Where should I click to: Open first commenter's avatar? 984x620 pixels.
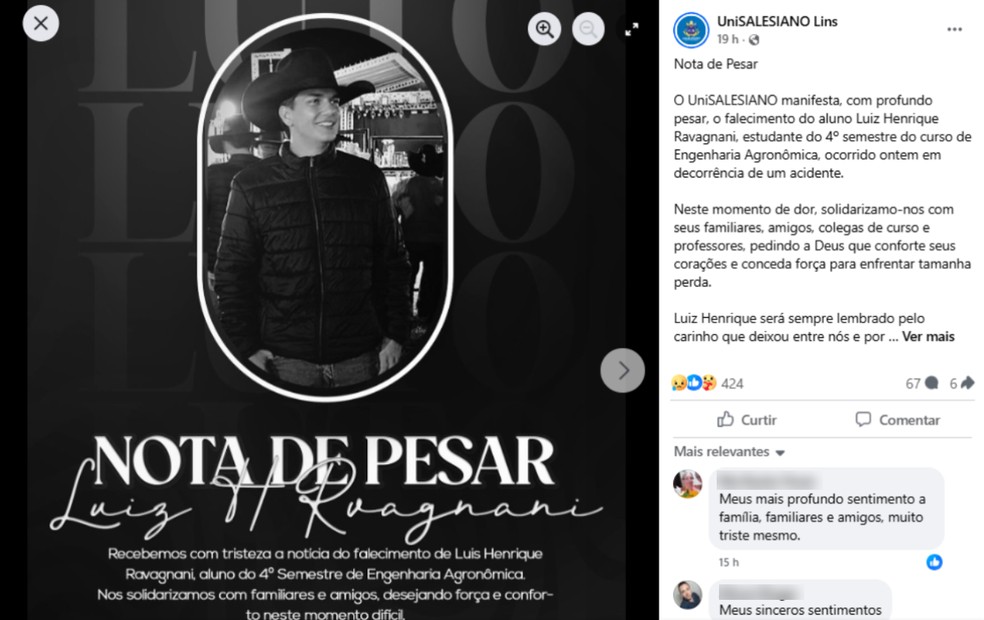pos(688,484)
